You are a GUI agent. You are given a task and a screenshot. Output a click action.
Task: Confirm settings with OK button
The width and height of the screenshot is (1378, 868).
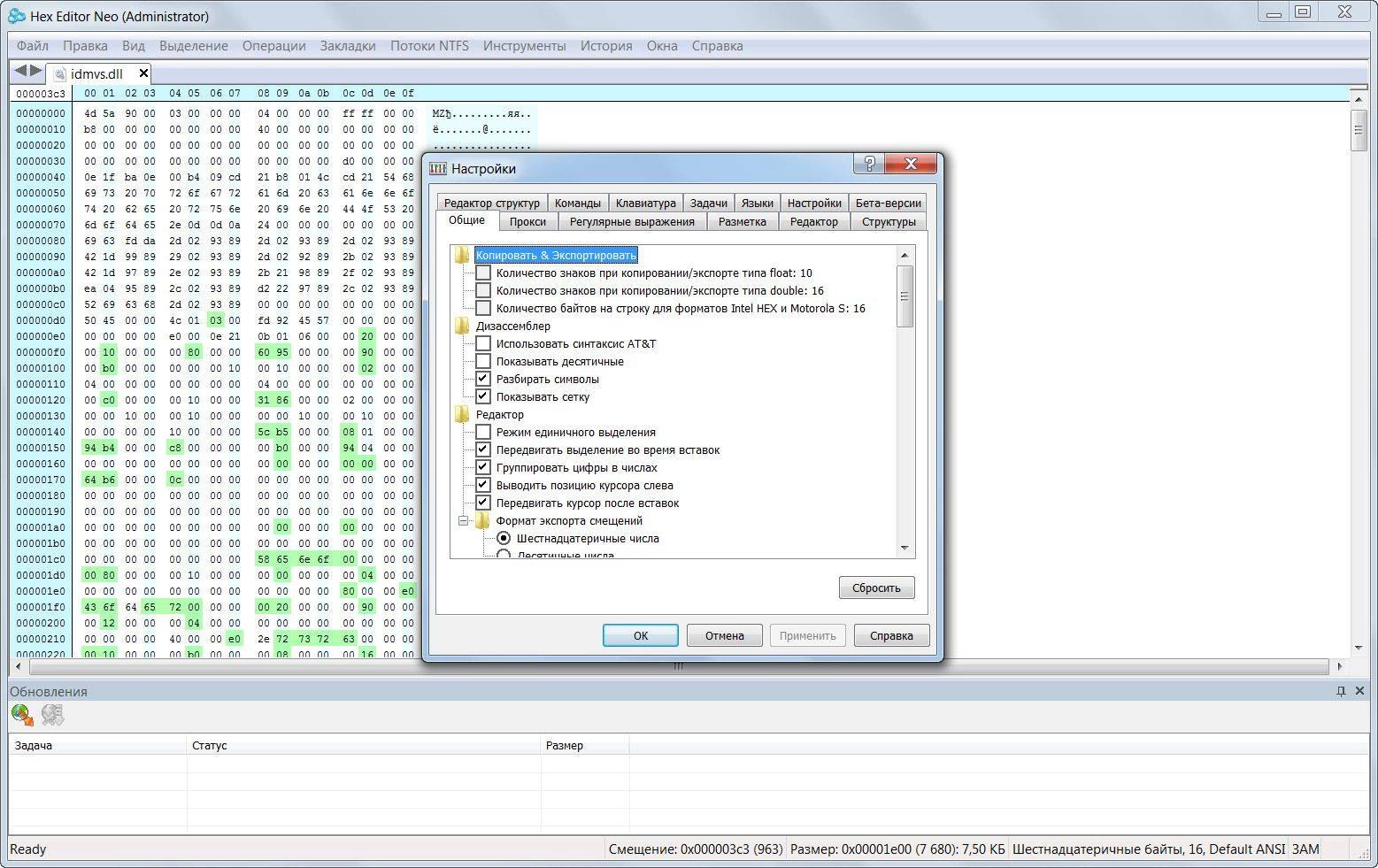[641, 635]
